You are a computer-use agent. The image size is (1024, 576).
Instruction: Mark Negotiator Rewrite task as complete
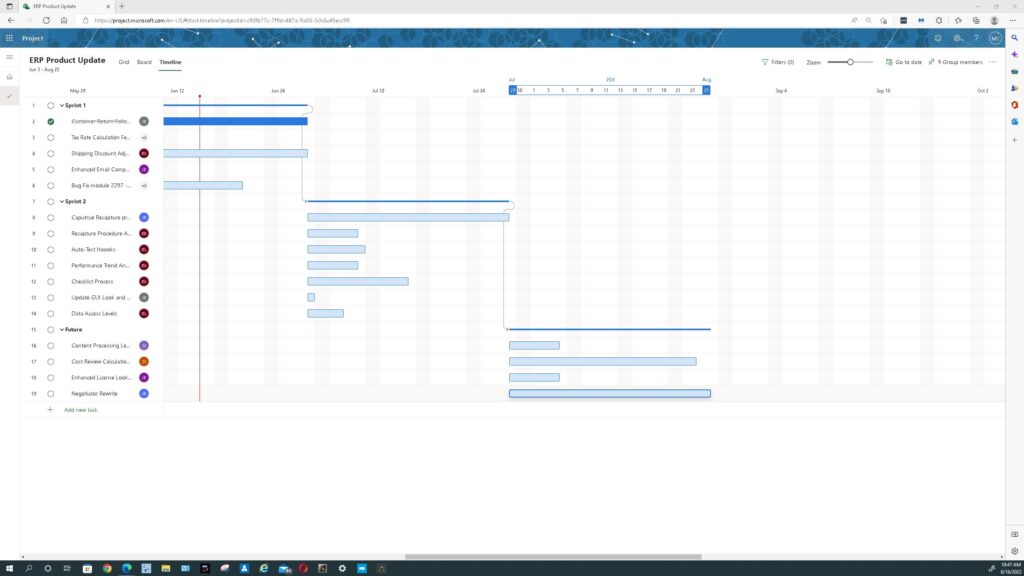51,393
